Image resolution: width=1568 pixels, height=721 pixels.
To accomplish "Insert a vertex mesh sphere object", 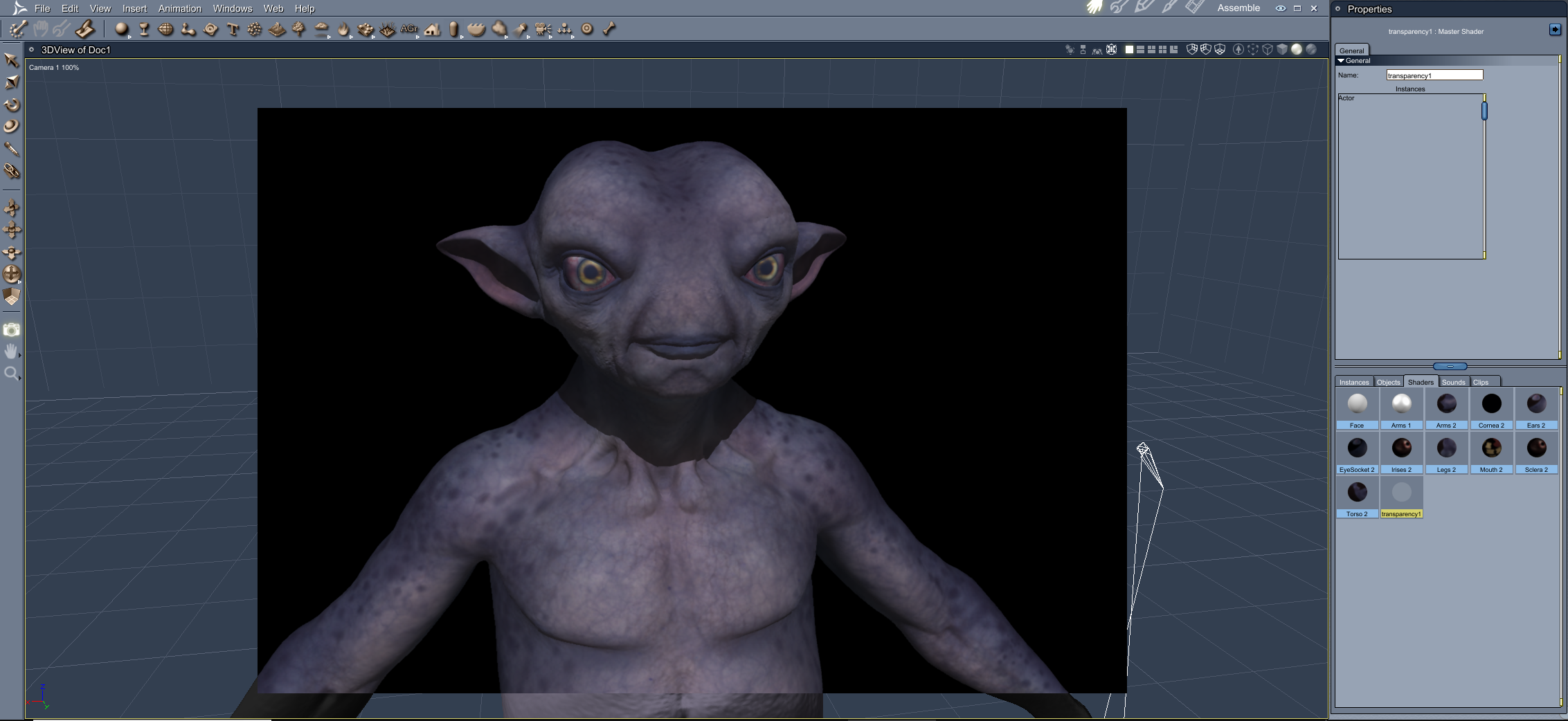I will 165,29.
